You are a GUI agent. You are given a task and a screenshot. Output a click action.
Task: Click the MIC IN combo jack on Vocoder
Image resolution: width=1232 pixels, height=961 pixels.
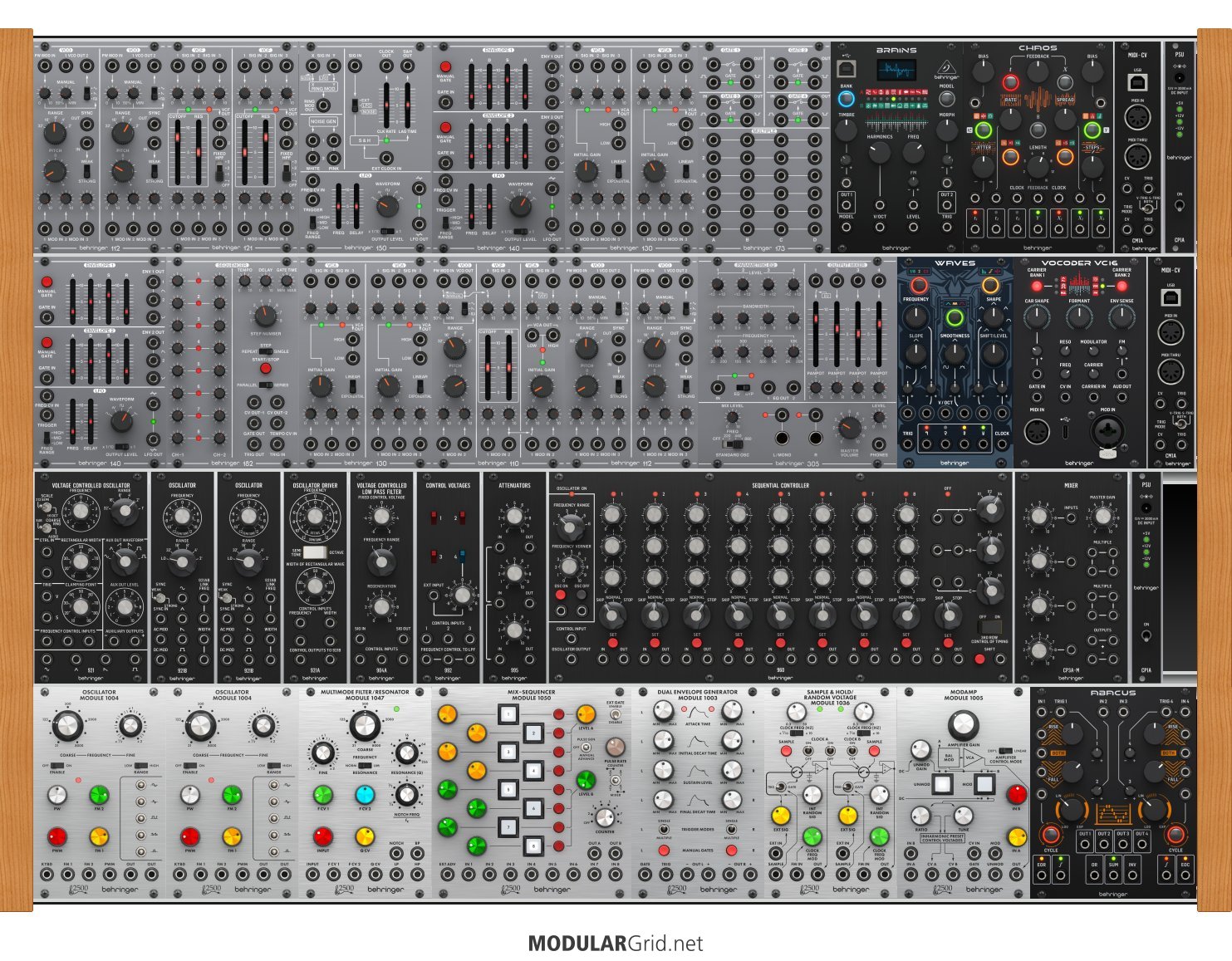click(x=1107, y=431)
